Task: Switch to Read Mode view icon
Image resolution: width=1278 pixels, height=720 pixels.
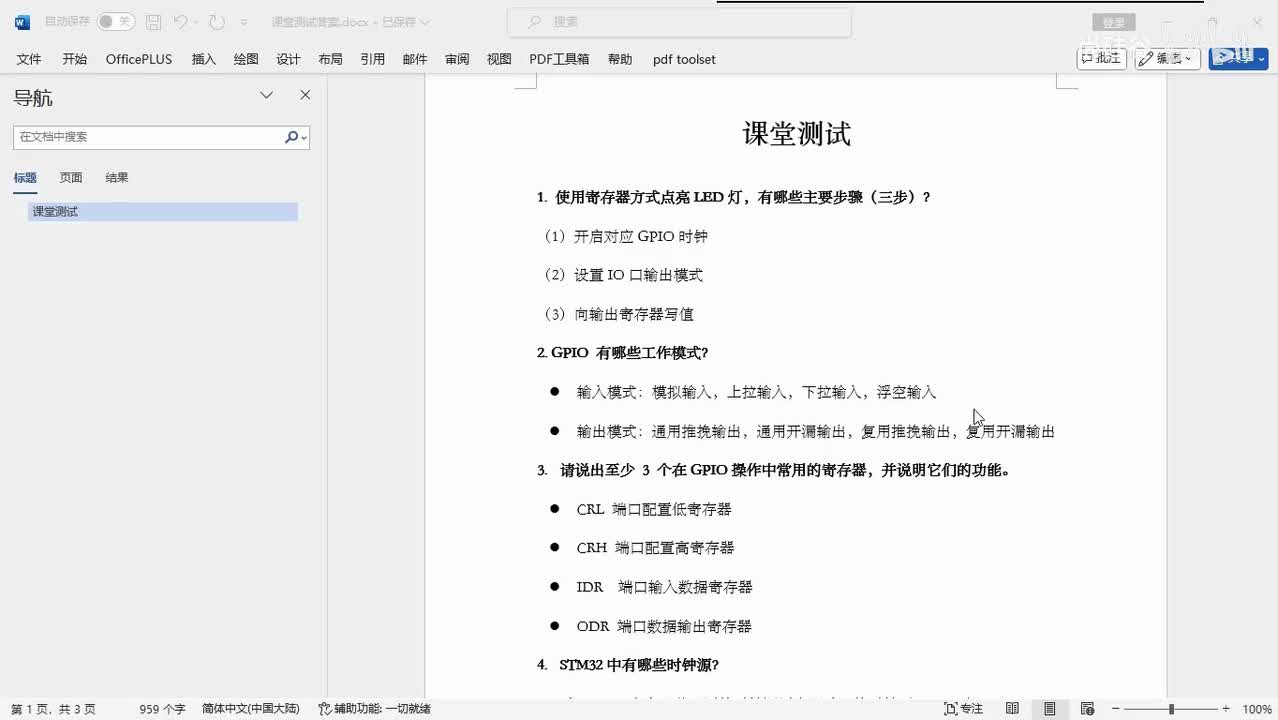Action: (x=1012, y=709)
